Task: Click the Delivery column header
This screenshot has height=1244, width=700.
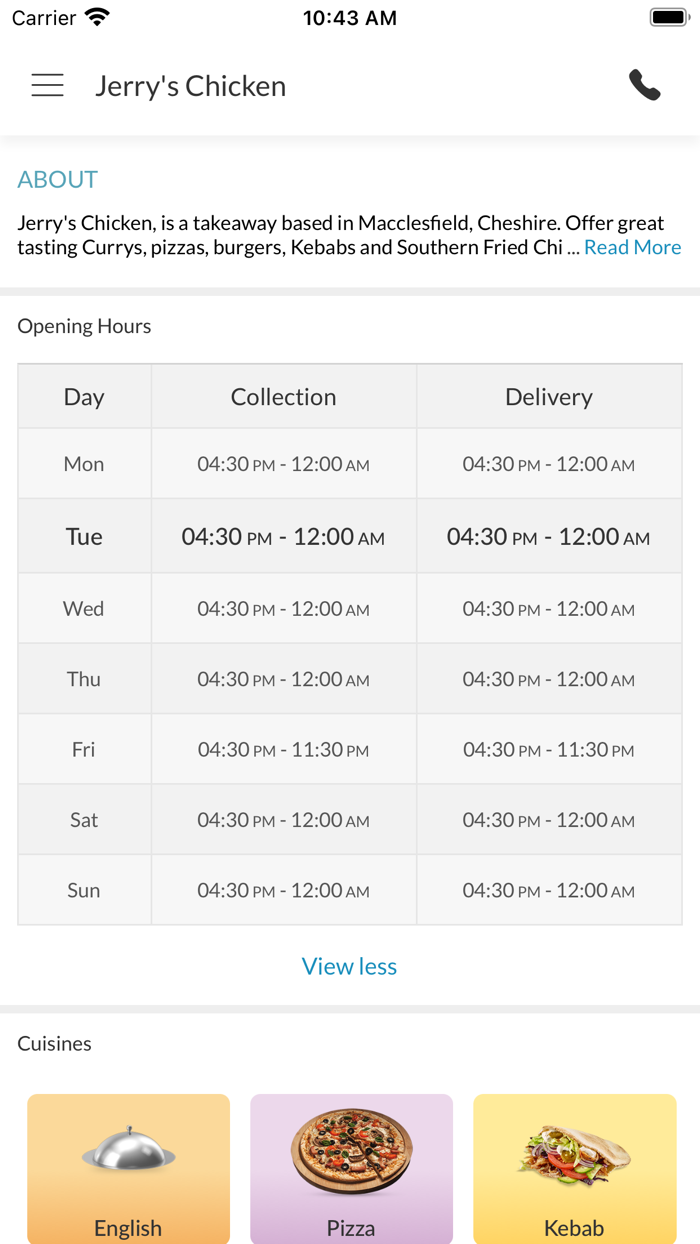Action: point(548,397)
